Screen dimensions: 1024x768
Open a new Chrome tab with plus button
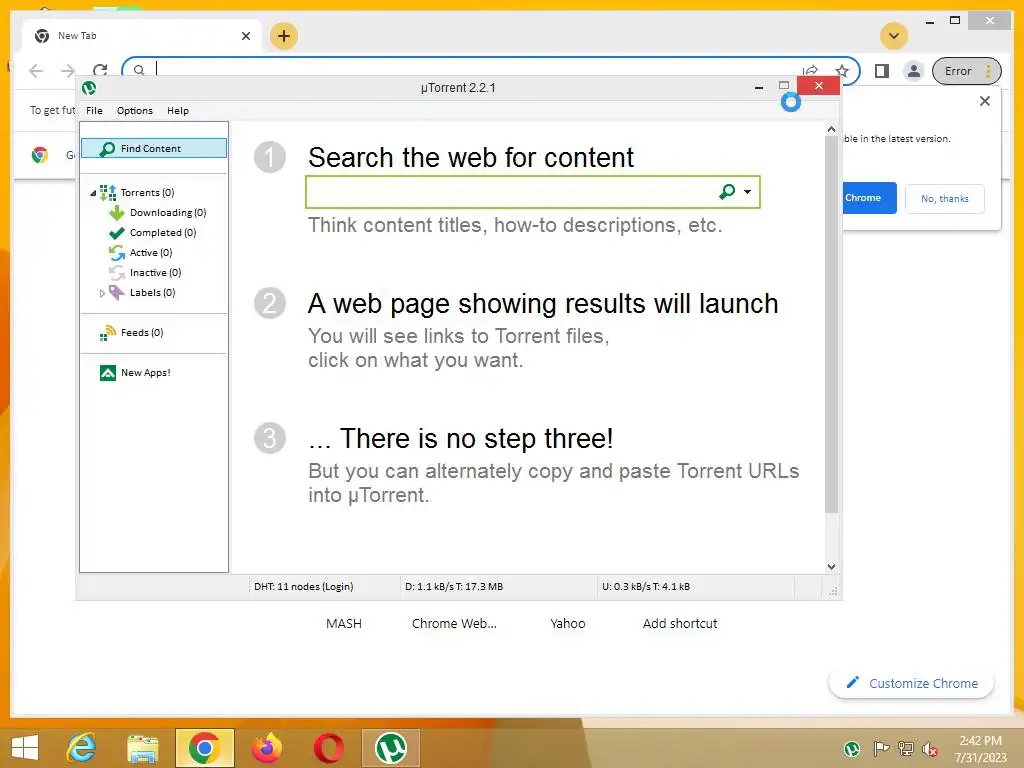283,36
